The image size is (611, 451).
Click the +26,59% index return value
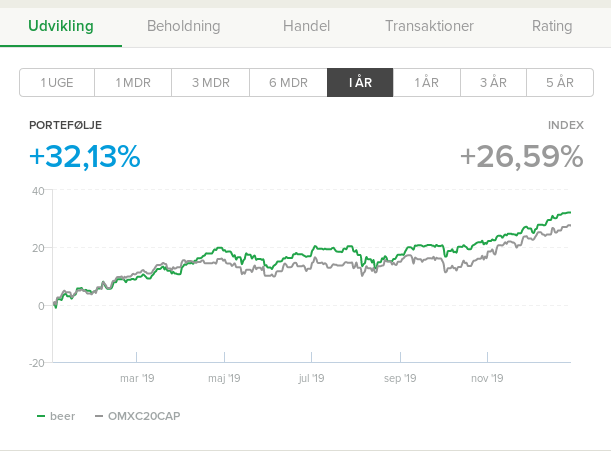(x=521, y=157)
